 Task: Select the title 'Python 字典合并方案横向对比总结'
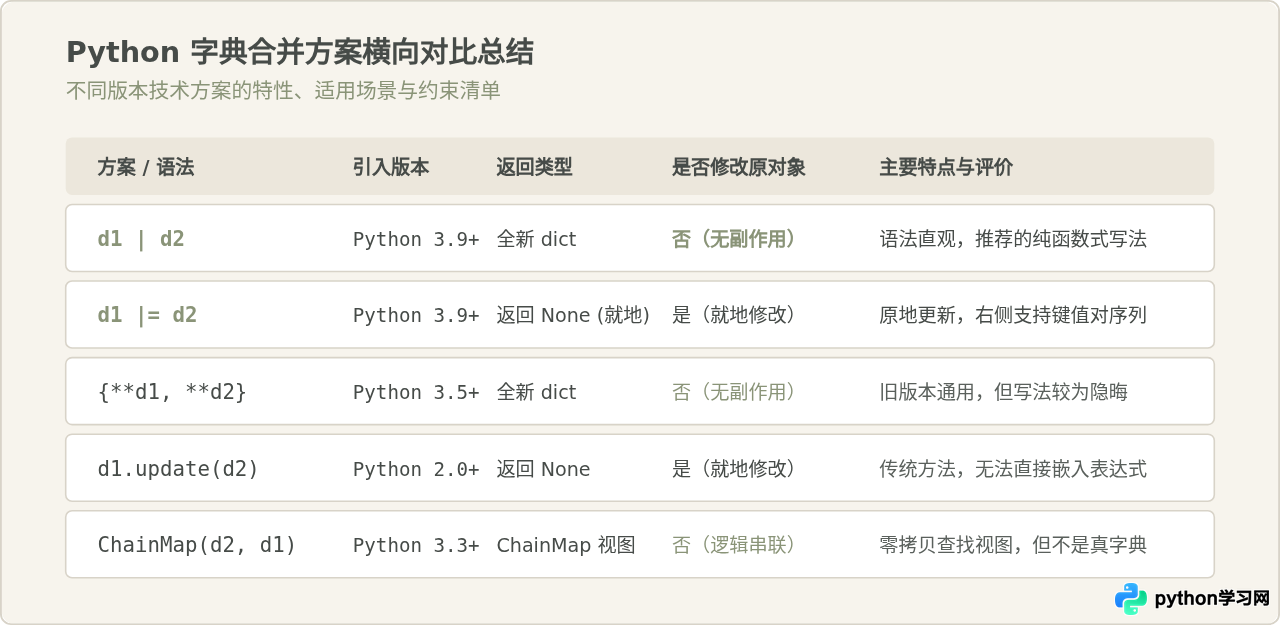(x=300, y=52)
